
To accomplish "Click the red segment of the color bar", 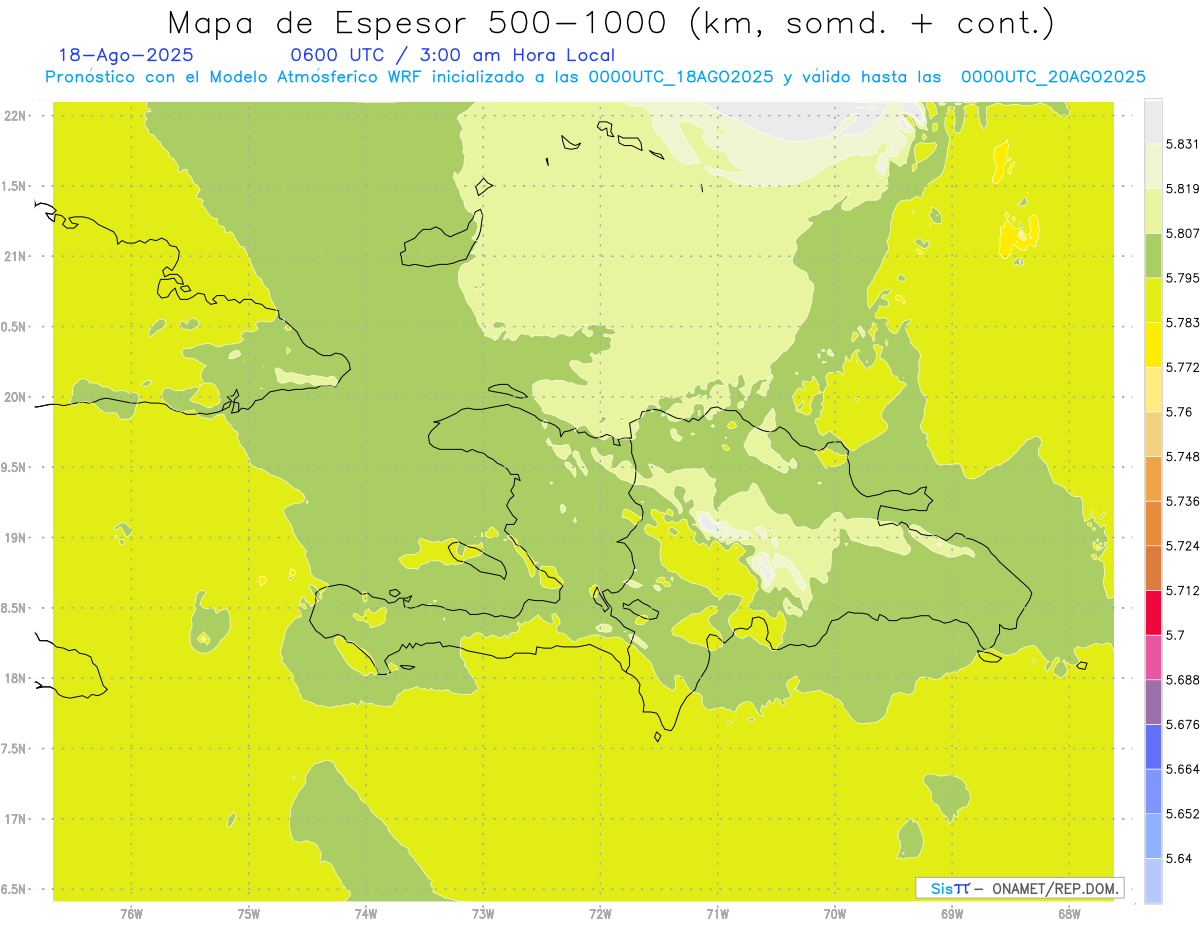I will point(1153,612).
